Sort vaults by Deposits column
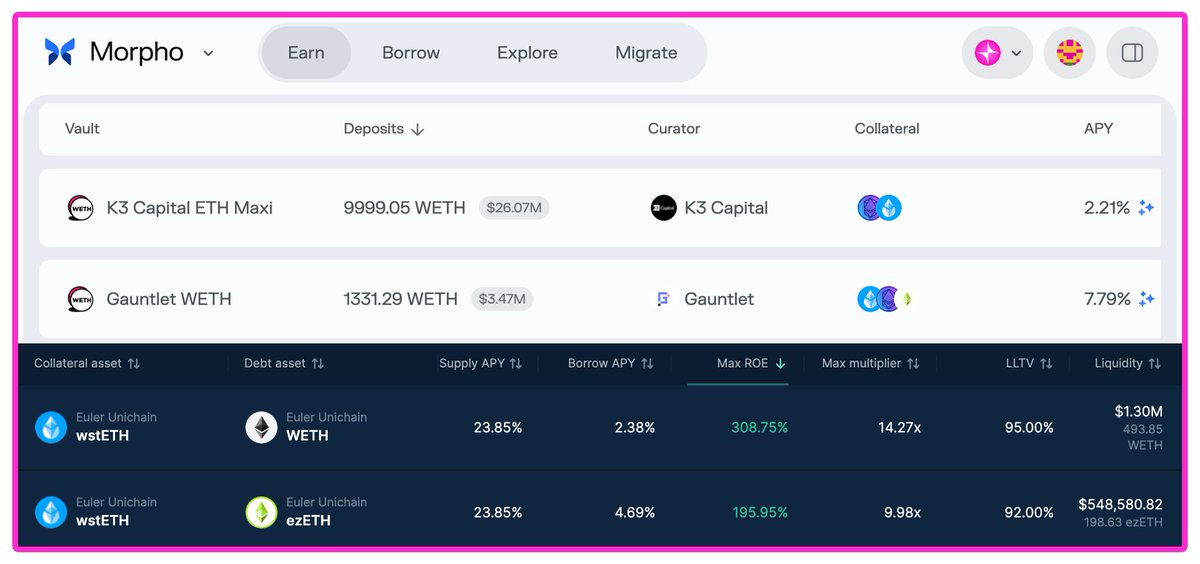Viewport: 1200px width, 564px height. tap(384, 129)
